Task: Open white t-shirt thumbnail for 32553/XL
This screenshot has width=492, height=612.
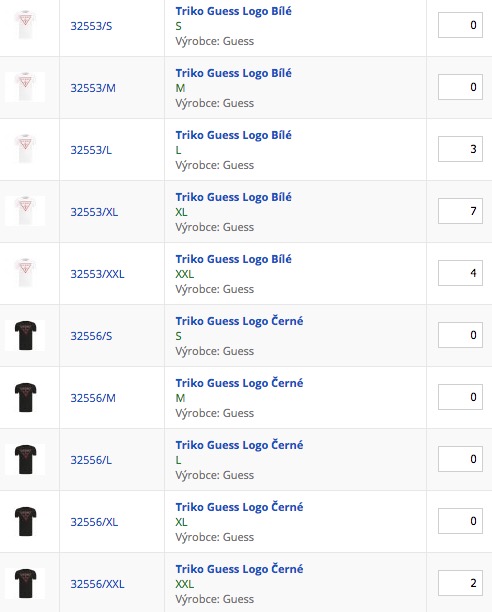Action: (25, 211)
